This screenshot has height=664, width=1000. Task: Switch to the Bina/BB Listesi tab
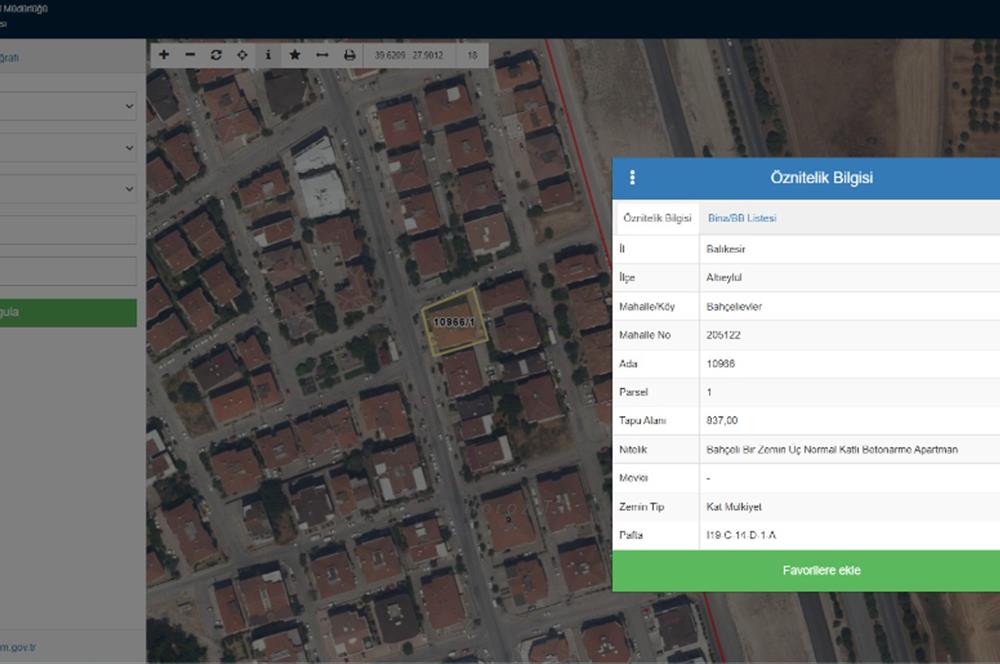(742, 218)
